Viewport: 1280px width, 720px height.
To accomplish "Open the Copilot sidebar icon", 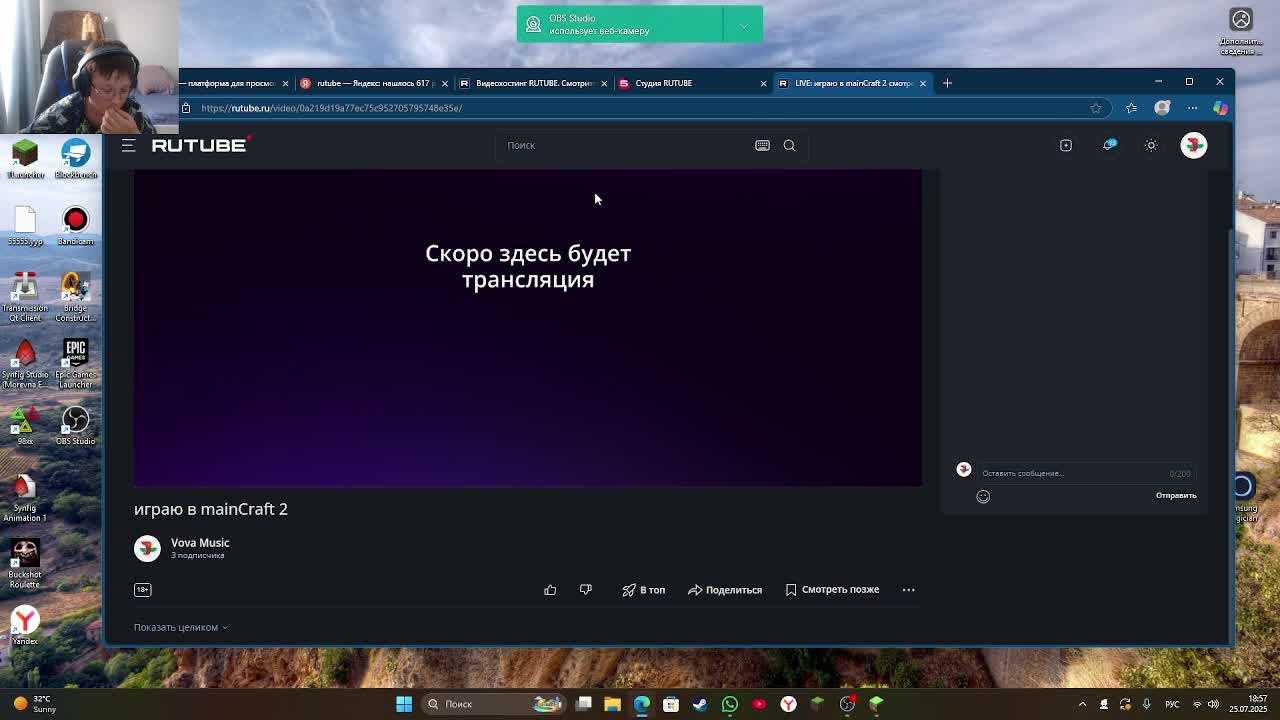I will (1220, 108).
